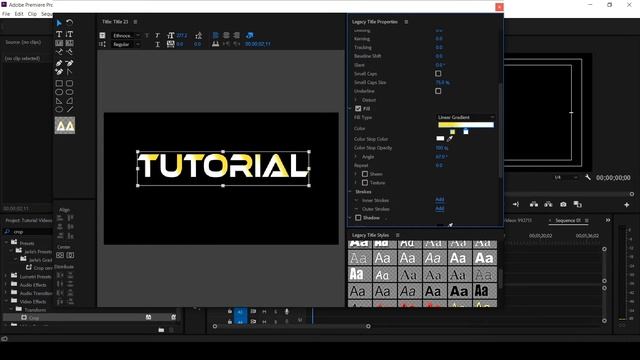The image size is (640, 360).
Task: Enable the Underline checkbox
Action: click(x=438, y=91)
